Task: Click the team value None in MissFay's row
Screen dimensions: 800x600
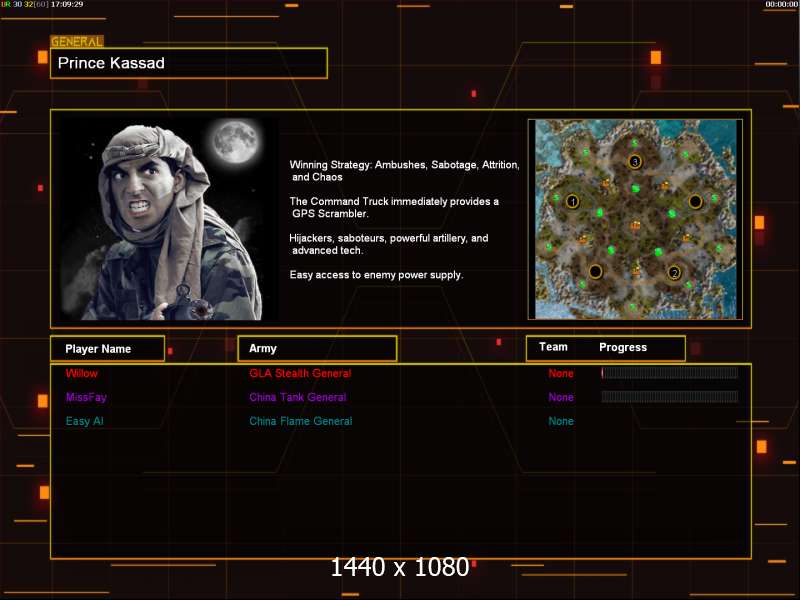Action: tap(561, 397)
